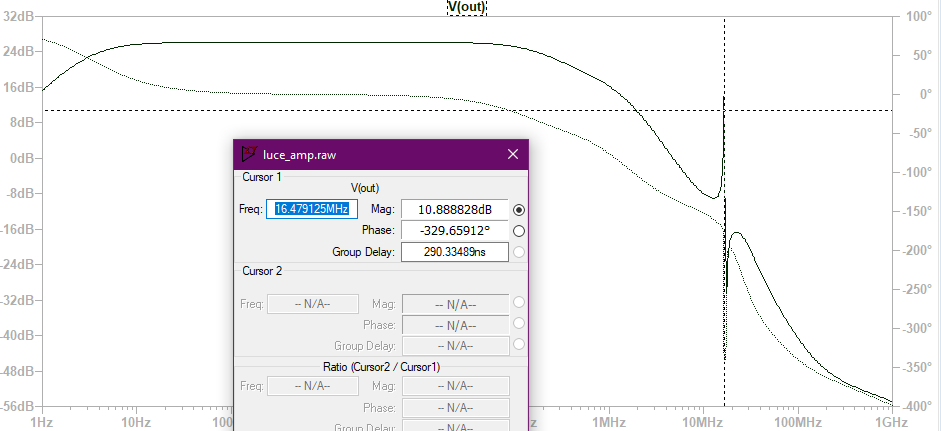Select the Cursor 2 Group Delay radio button

click(x=519, y=344)
